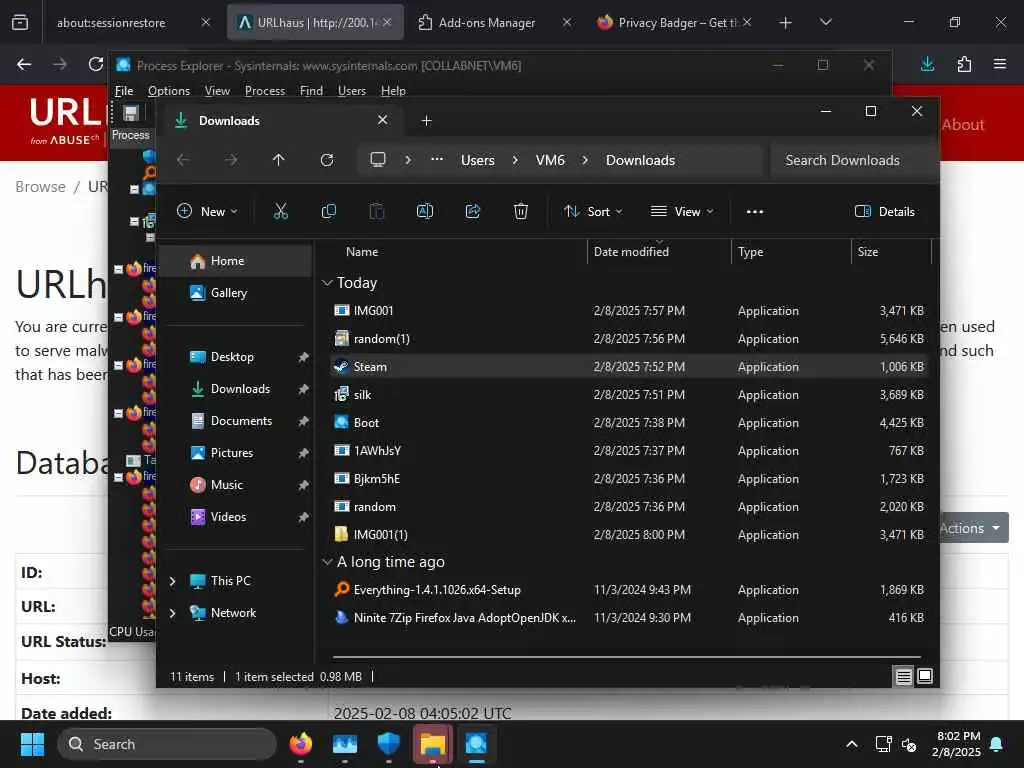Refresh the Downloads folder view
Image resolution: width=1024 pixels, height=768 pixels.
[327, 160]
